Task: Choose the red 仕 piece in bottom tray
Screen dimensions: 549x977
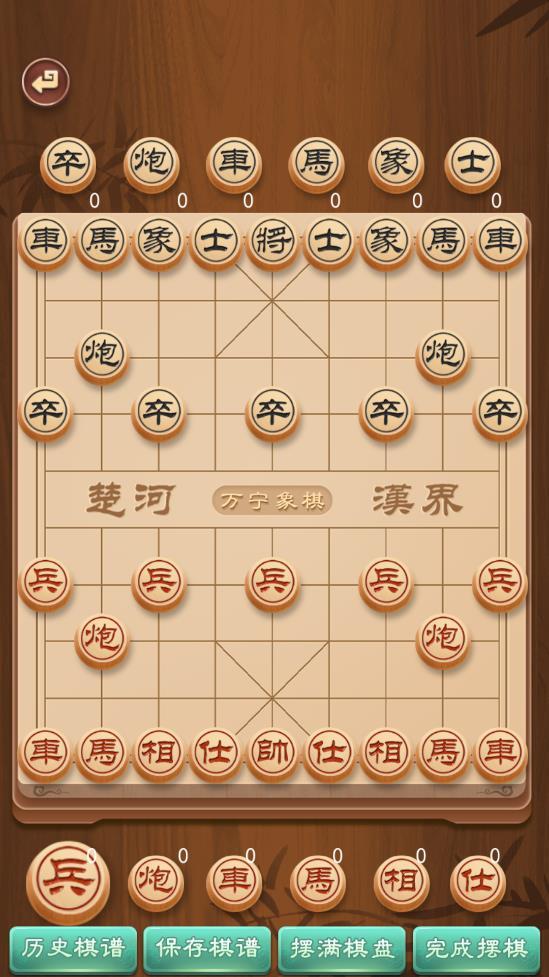Action: [x=478, y=882]
